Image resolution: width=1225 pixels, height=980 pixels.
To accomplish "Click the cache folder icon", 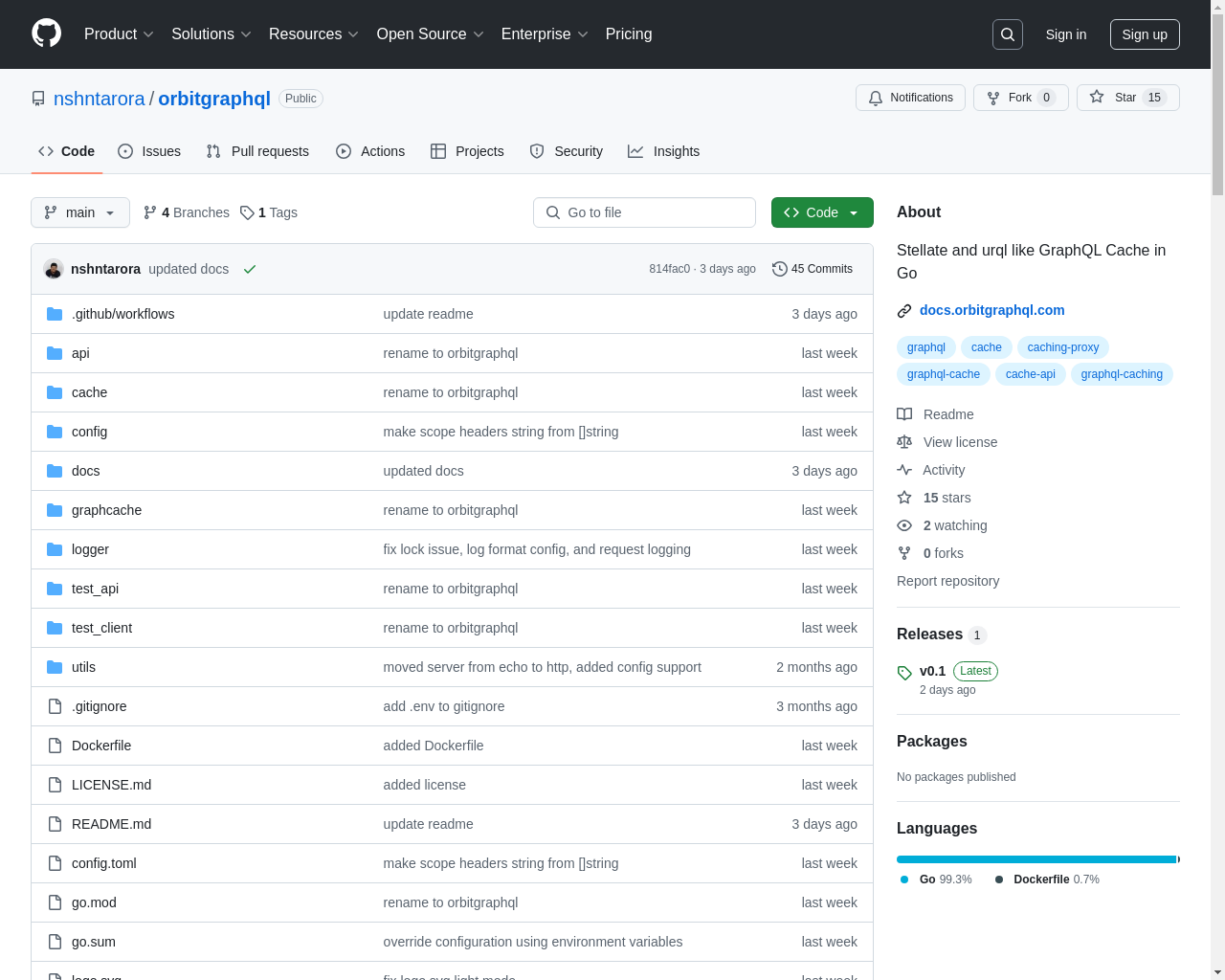I will pyautogui.click(x=55, y=392).
